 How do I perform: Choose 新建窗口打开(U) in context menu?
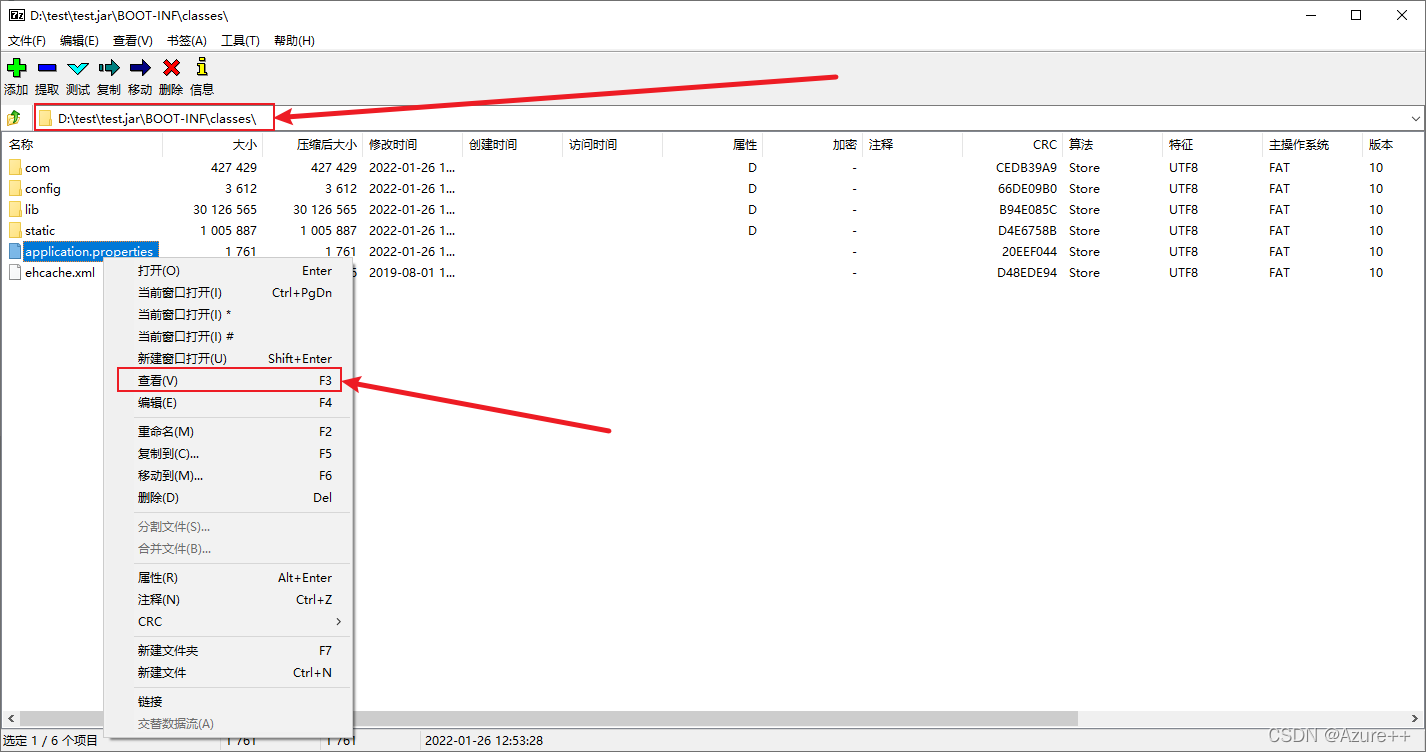click(228, 359)
